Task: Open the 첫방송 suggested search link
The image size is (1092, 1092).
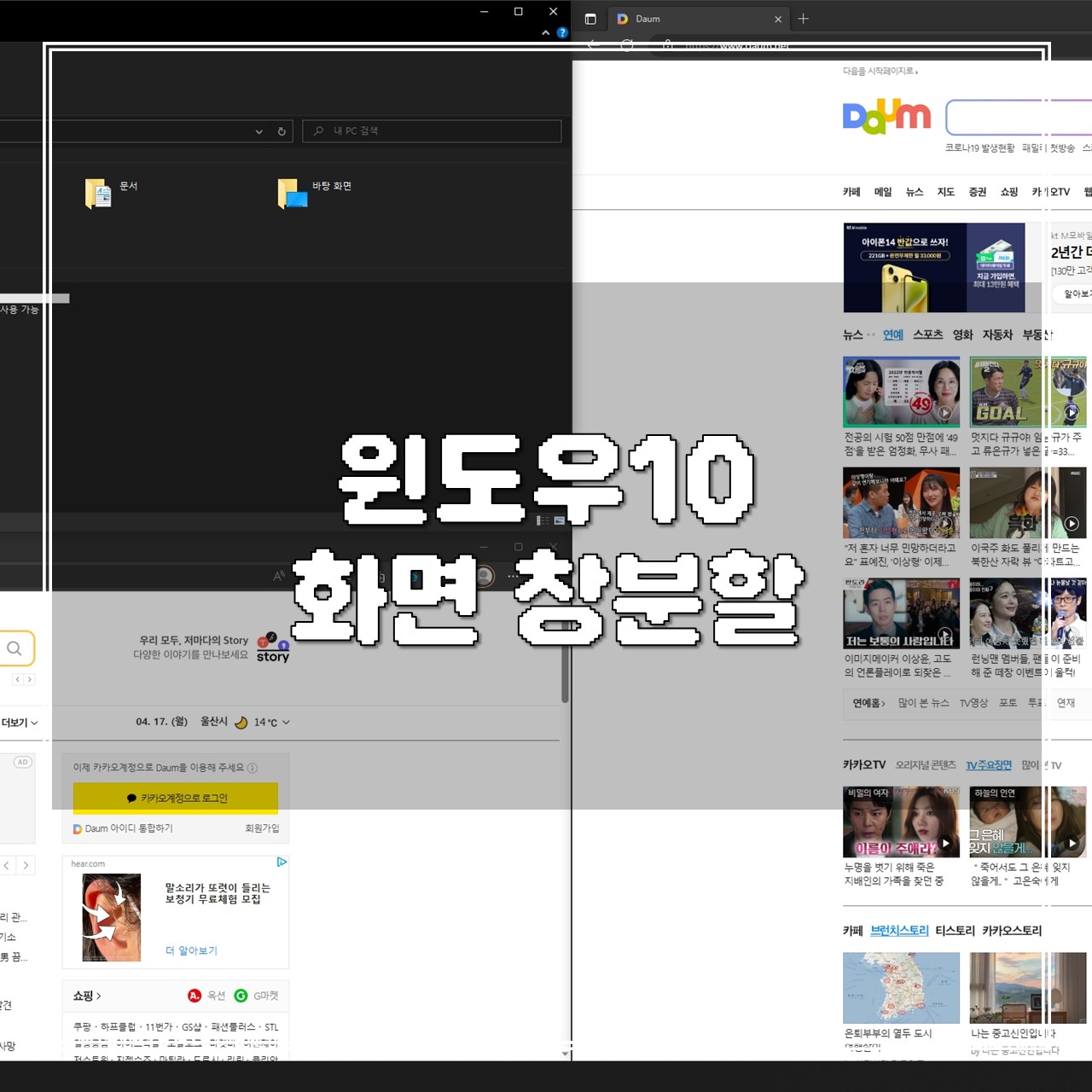Action: click(1062, 148)
